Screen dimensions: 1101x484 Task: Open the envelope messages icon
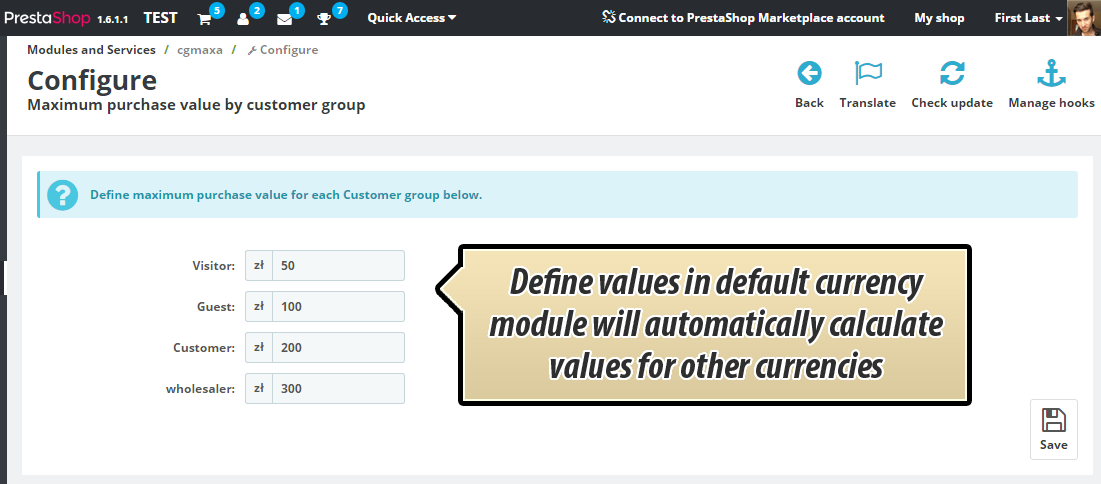click(285, 18)
